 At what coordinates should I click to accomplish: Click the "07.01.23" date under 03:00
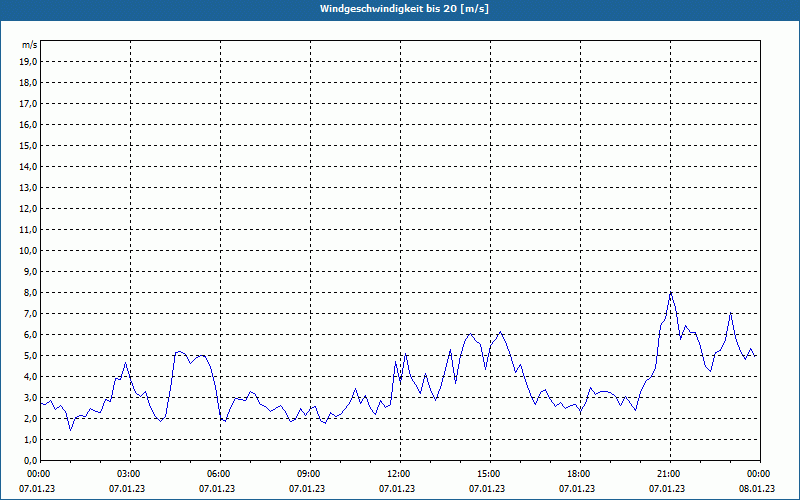click(127, 489)
